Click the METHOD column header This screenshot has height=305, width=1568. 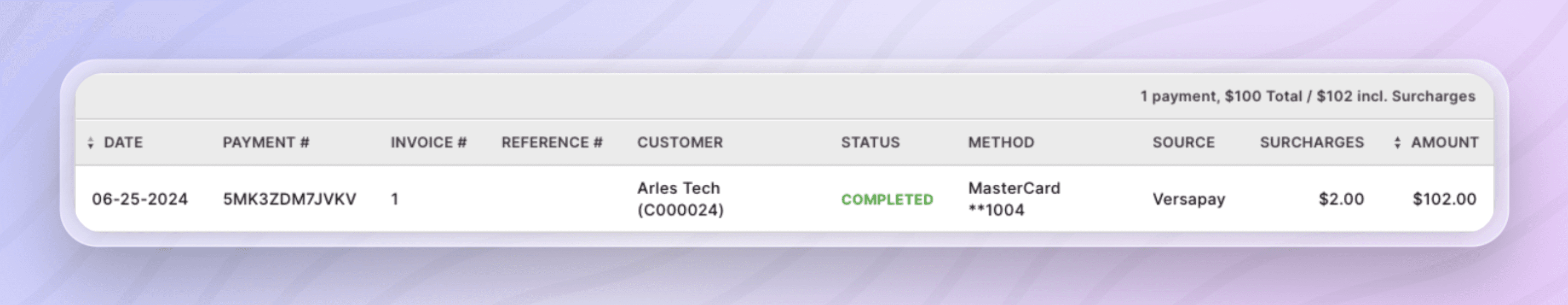pyautogui.click(x=1001, y=143)
